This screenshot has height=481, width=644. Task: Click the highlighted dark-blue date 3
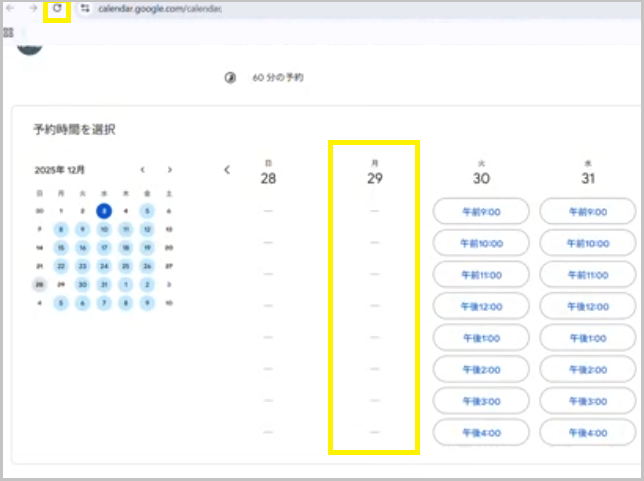pos(104,211)
